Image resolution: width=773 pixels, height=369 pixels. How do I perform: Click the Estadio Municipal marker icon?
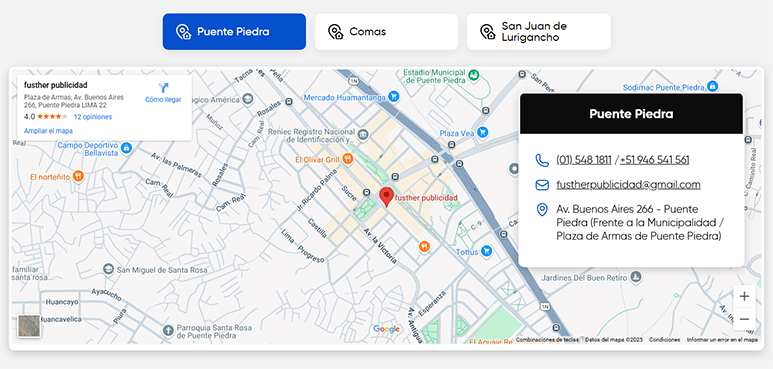[x=474, y=75]
